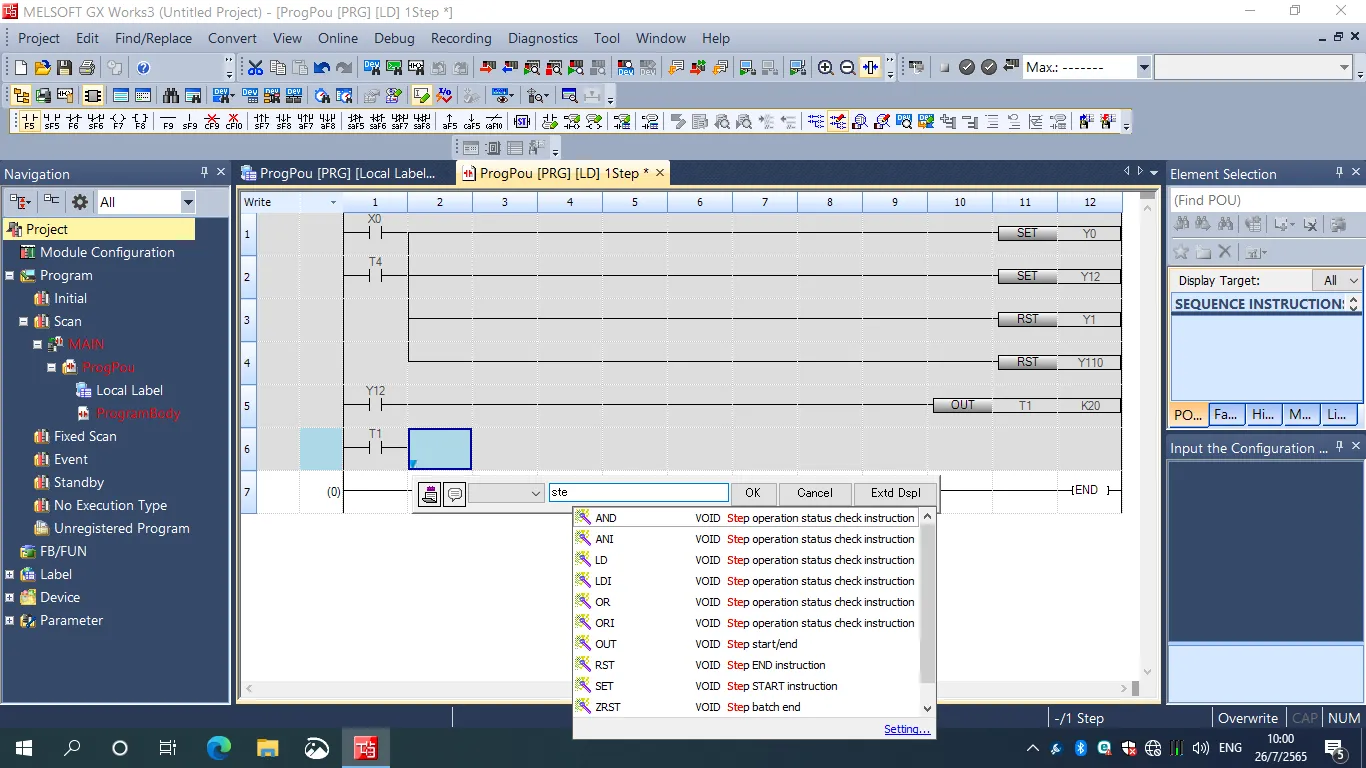The image size is (1366, 768).
Task: Save the project with the floppy disk icon
Action: pos(64,67)
